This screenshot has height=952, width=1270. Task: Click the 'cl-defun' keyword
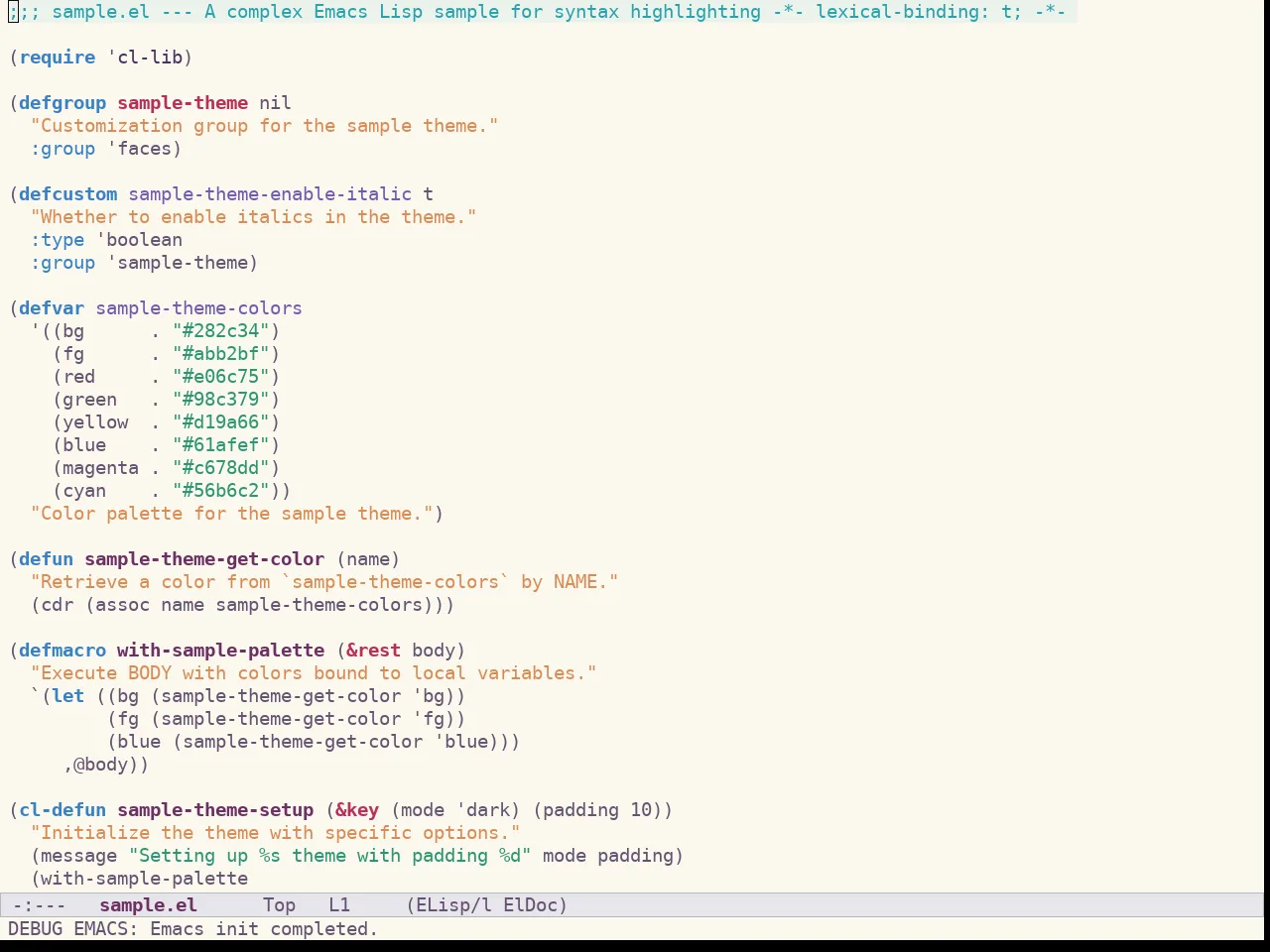[x=63, y=810]
